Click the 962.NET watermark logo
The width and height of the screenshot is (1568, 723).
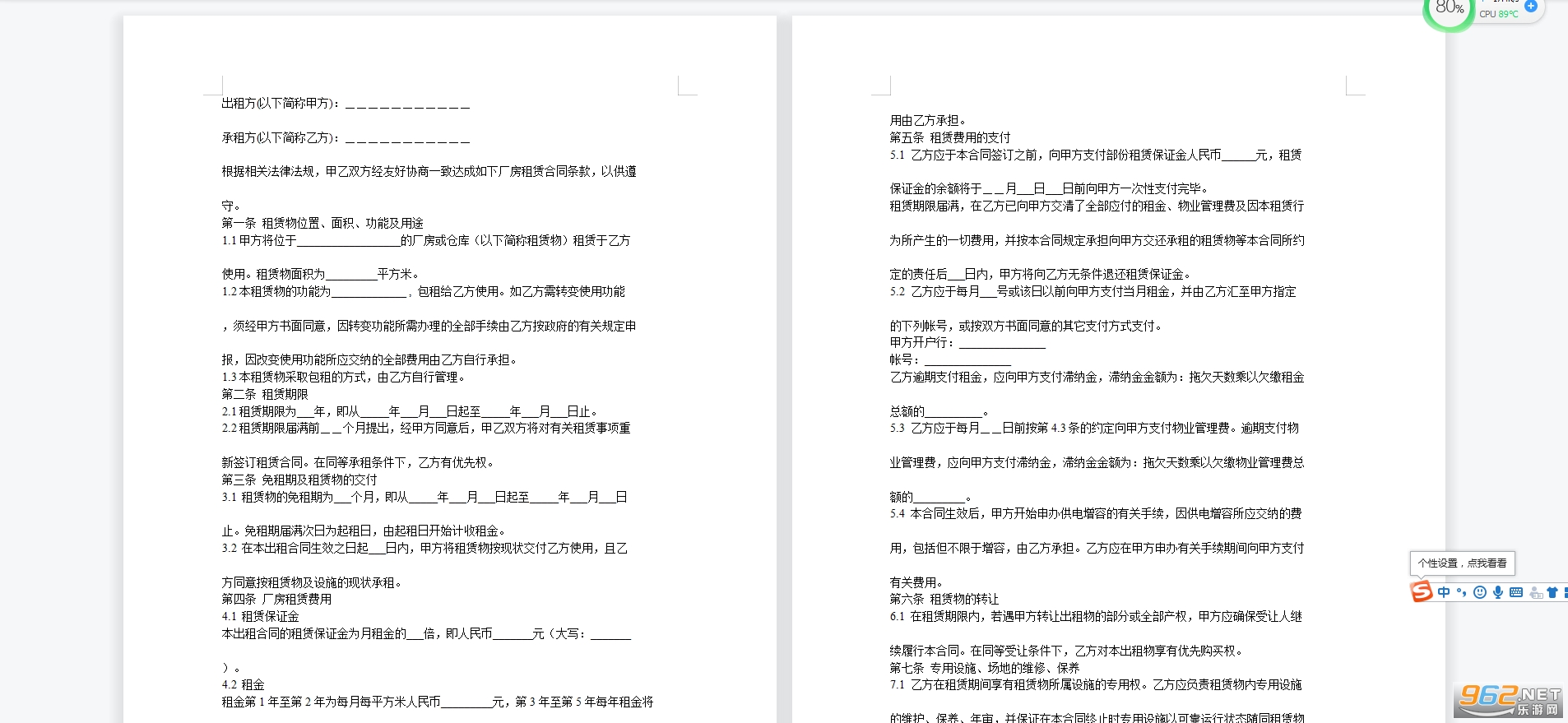tap(1509, 700)
